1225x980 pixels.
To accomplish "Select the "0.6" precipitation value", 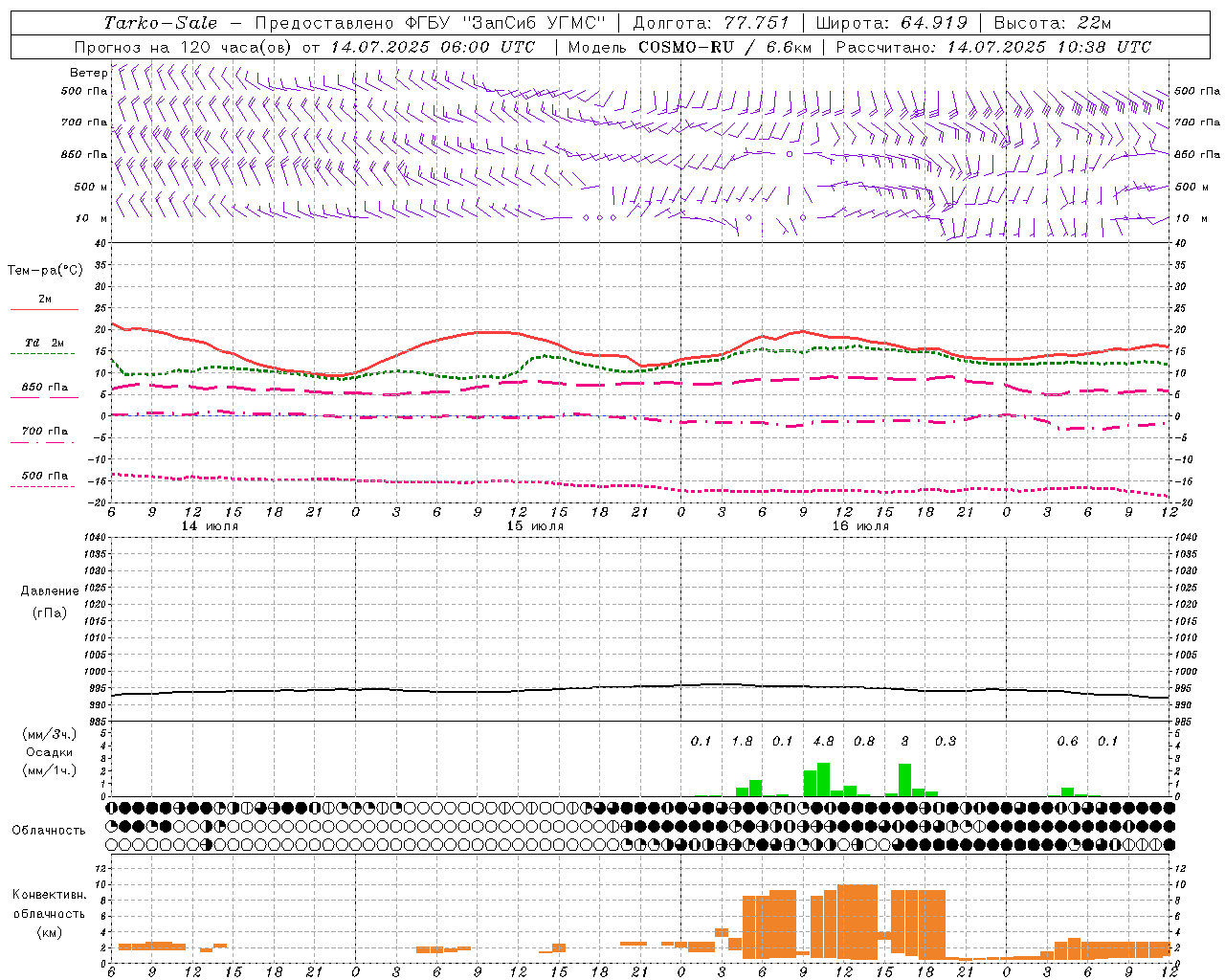I will (1067, 741).
